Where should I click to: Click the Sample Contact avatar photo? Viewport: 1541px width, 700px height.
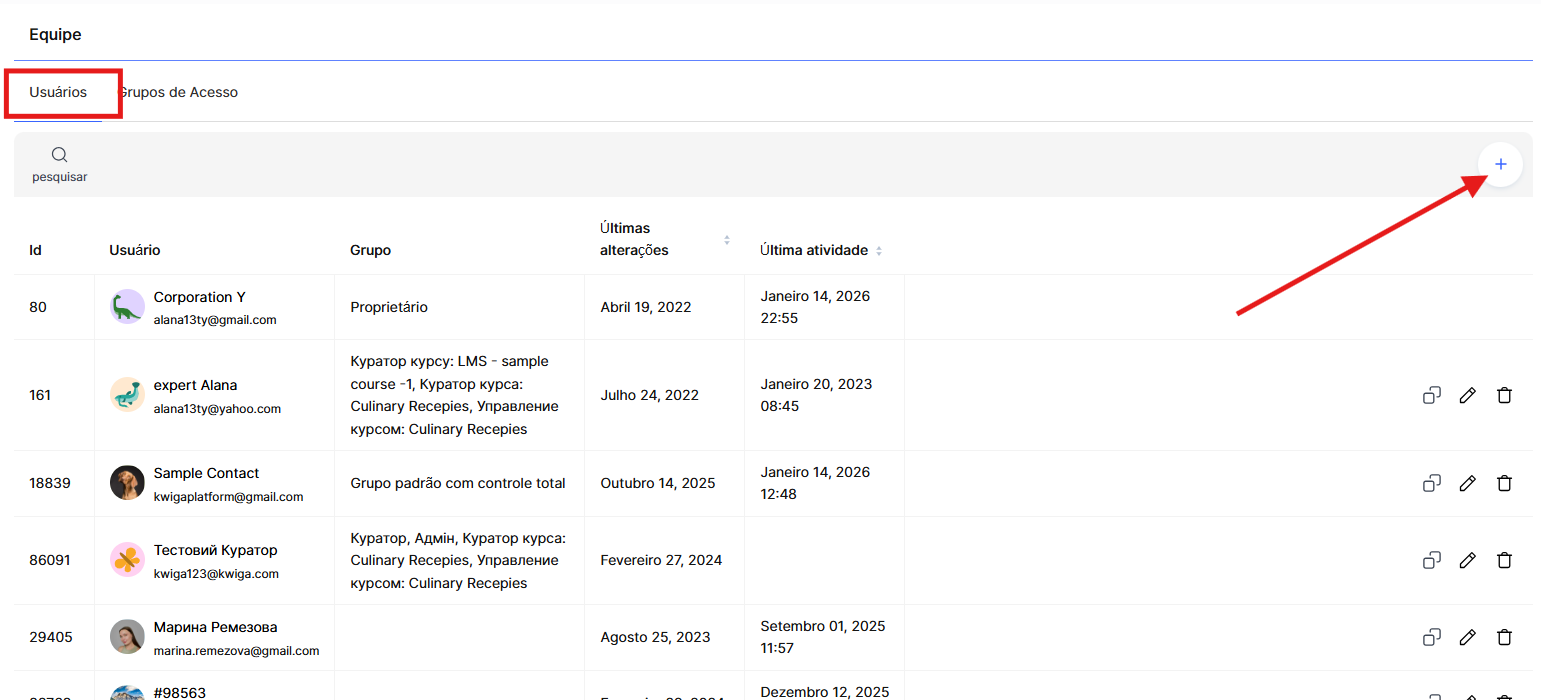pyautogui.click(x=127, y=483)
